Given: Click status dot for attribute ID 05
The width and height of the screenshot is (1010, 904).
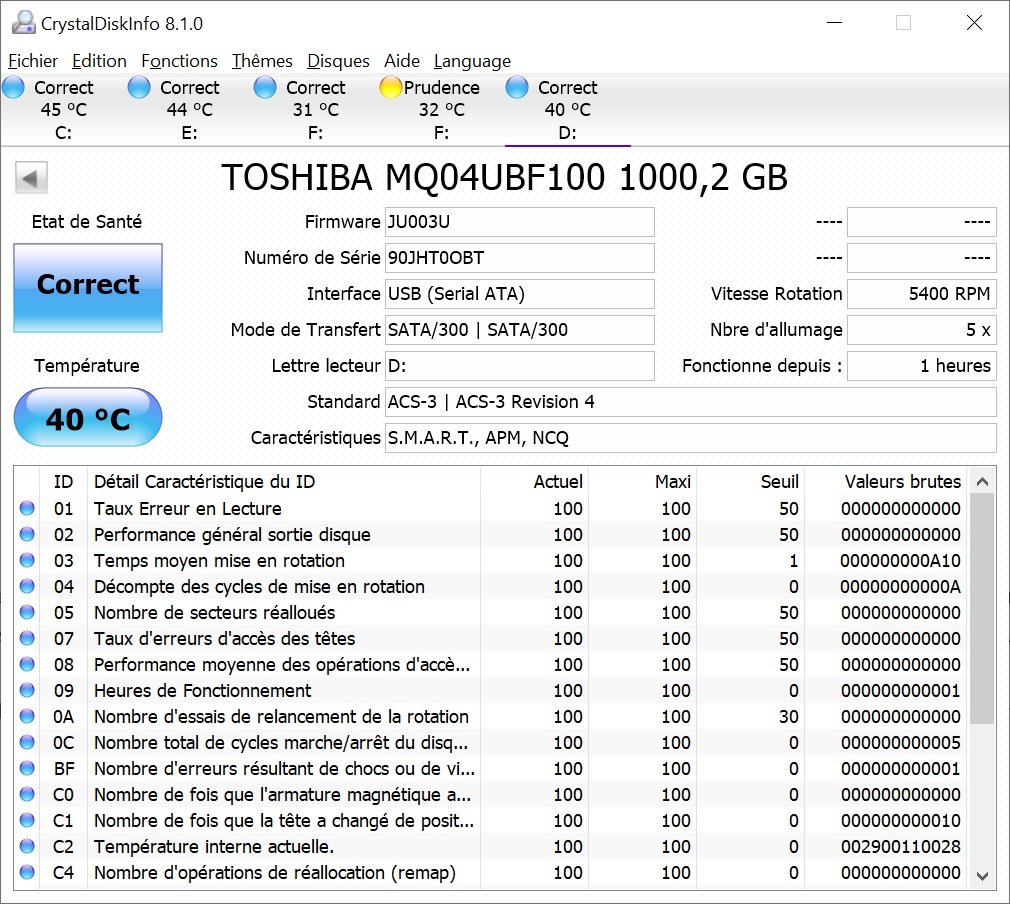Looking at the screenshot, I should click(27, 612).
